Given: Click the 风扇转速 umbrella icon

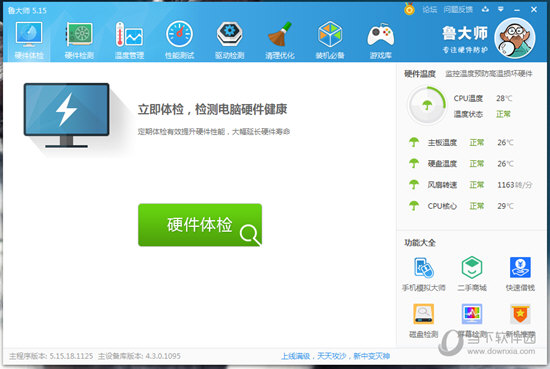Looking at the screenshot, I should [414, 184].
